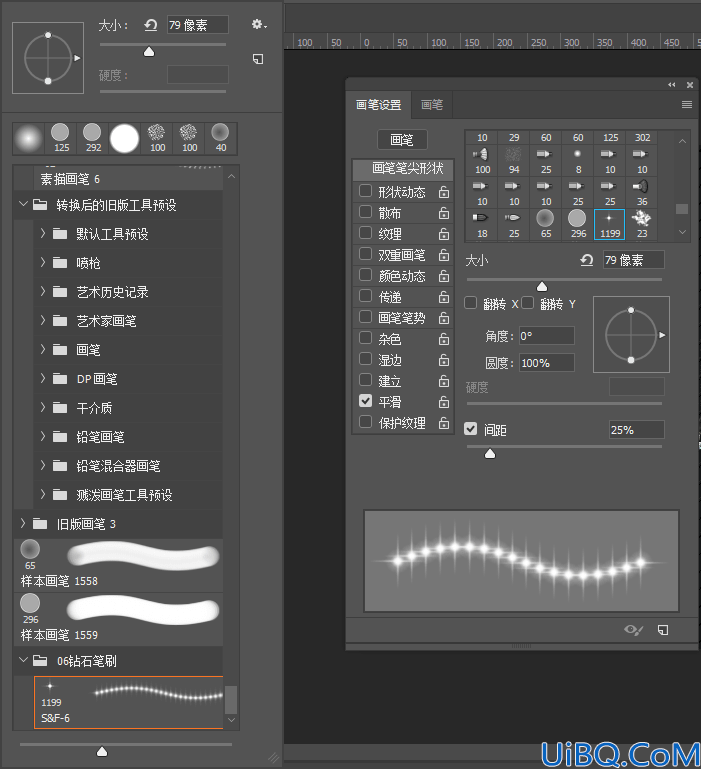701x769 pixels.
Task: Collapse the 06钻石笔刷 folder
Action: click(x=23, y=660)
